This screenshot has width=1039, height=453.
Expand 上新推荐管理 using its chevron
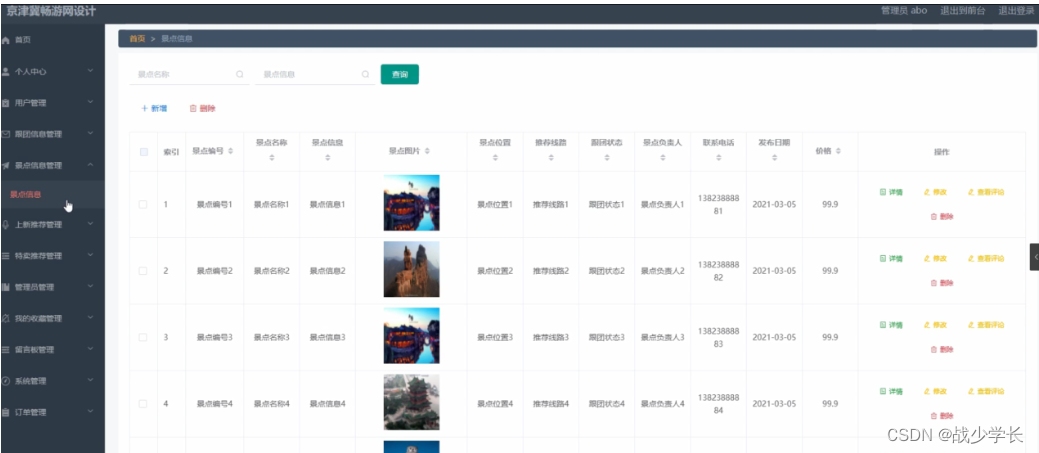tap(91, 224)
